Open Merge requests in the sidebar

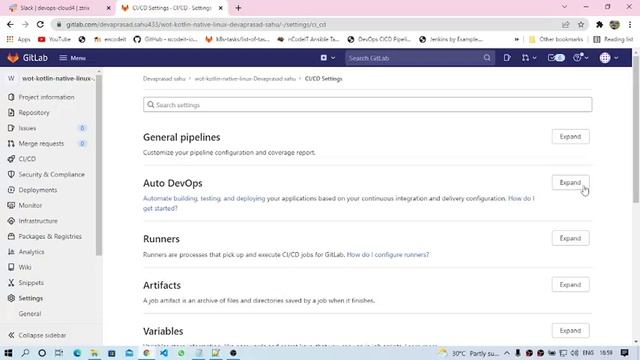(x=41, y=144)
